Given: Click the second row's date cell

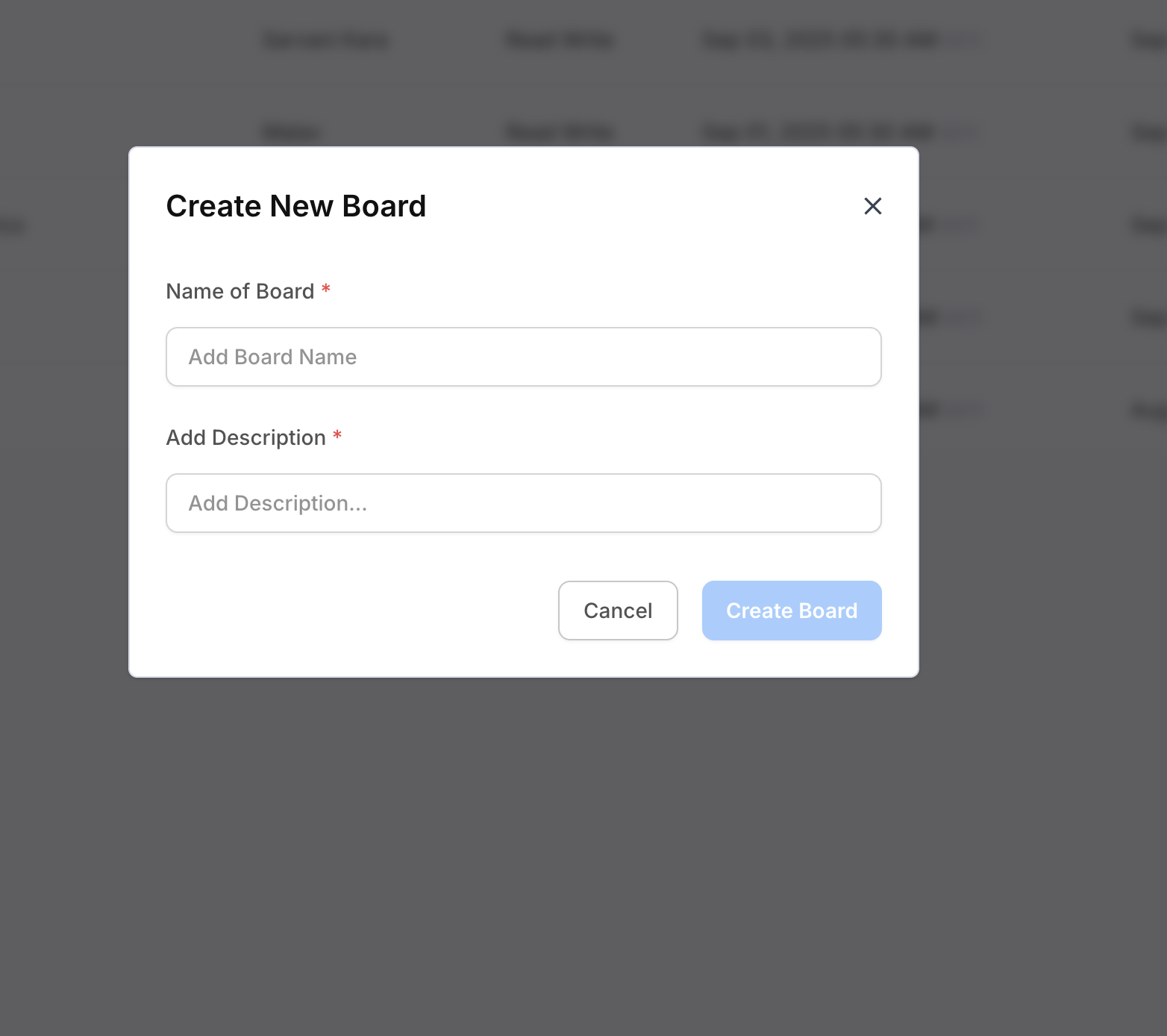Looking at the screenshot, I should click(x=819, y=133).
